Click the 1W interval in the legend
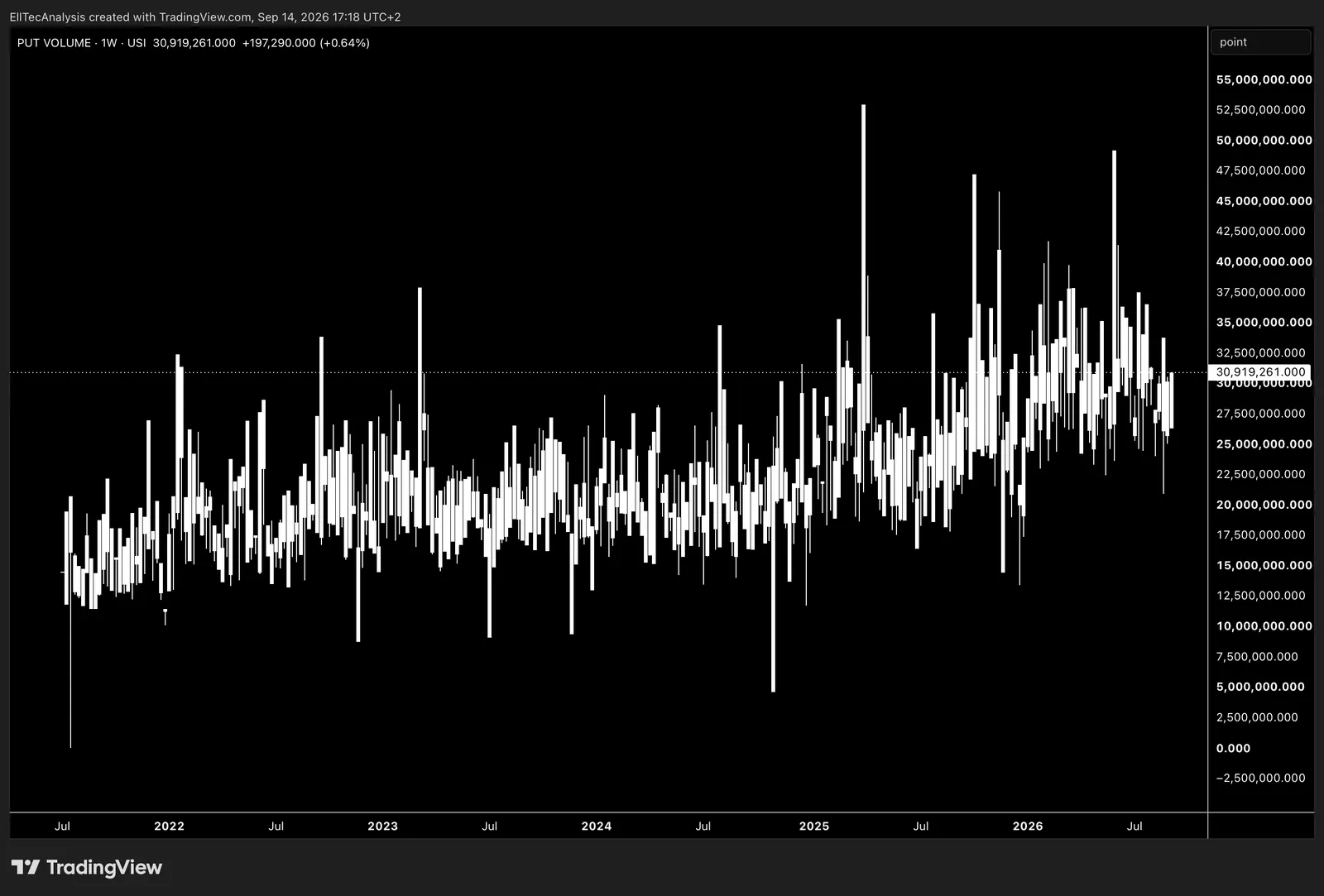The image size is (1324, 896). coord(109,43)
